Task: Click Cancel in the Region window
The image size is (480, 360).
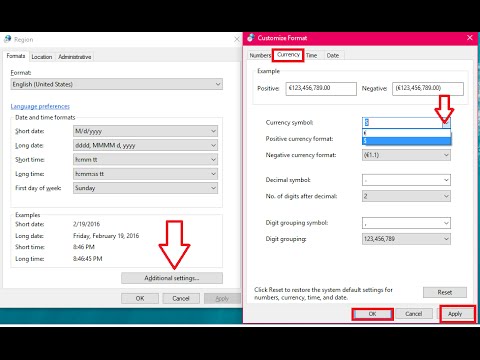Action: tap(181, 298)
